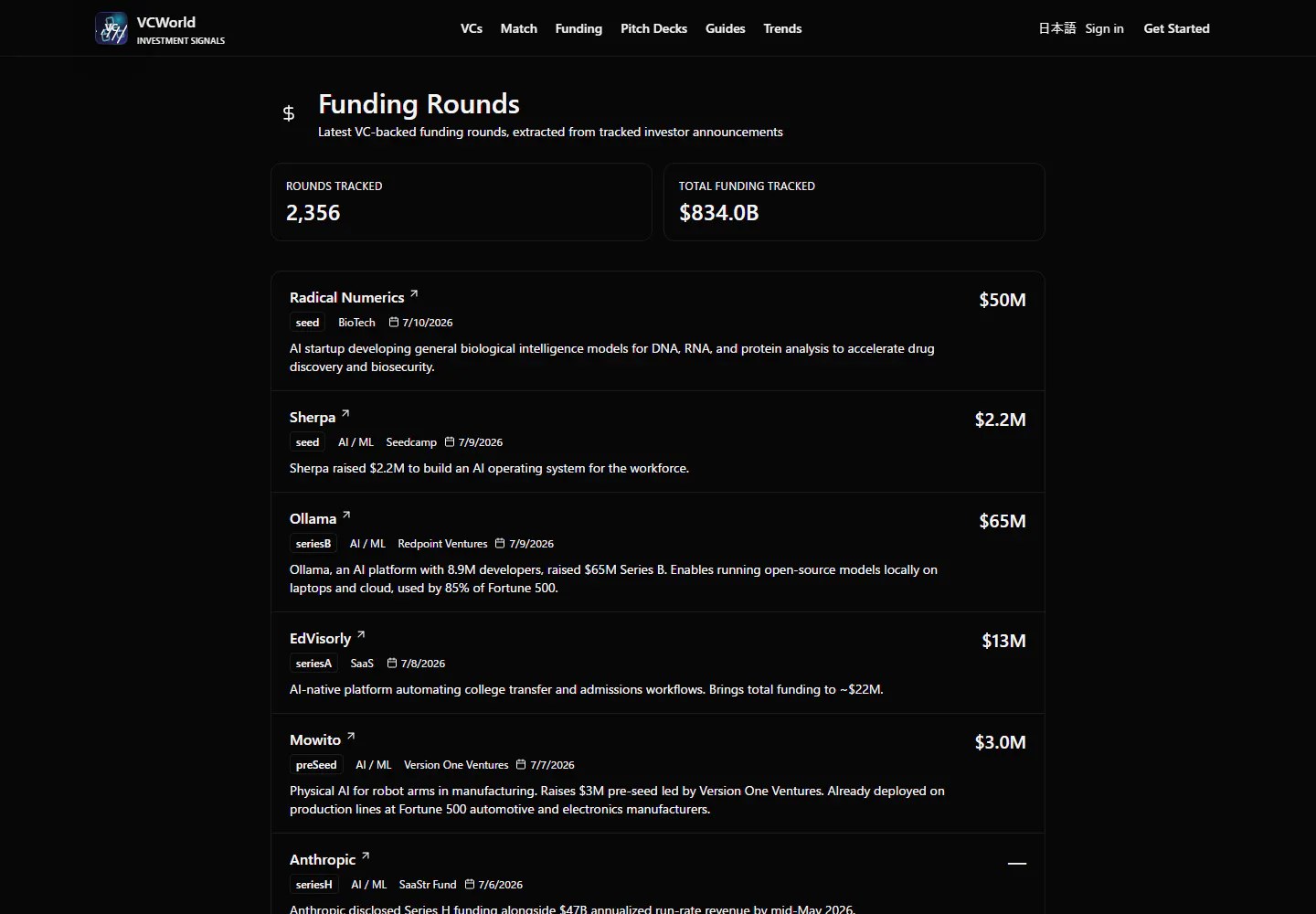The height and width of the screenshot is (914, 1316).
Task: Click the Rounds Tracked 2,356 value
Action: pyautogui.click(x=313, y=213)
